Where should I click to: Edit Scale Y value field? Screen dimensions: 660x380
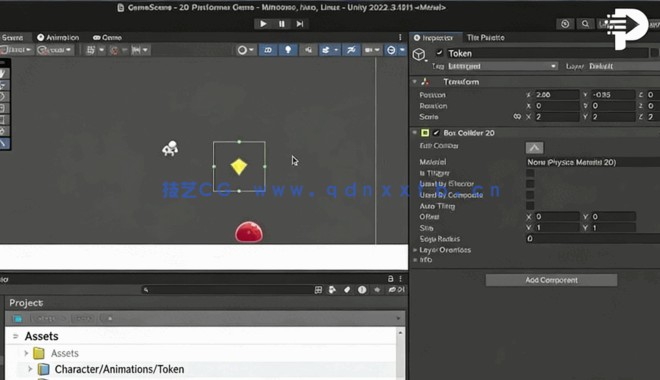[612, 117]
